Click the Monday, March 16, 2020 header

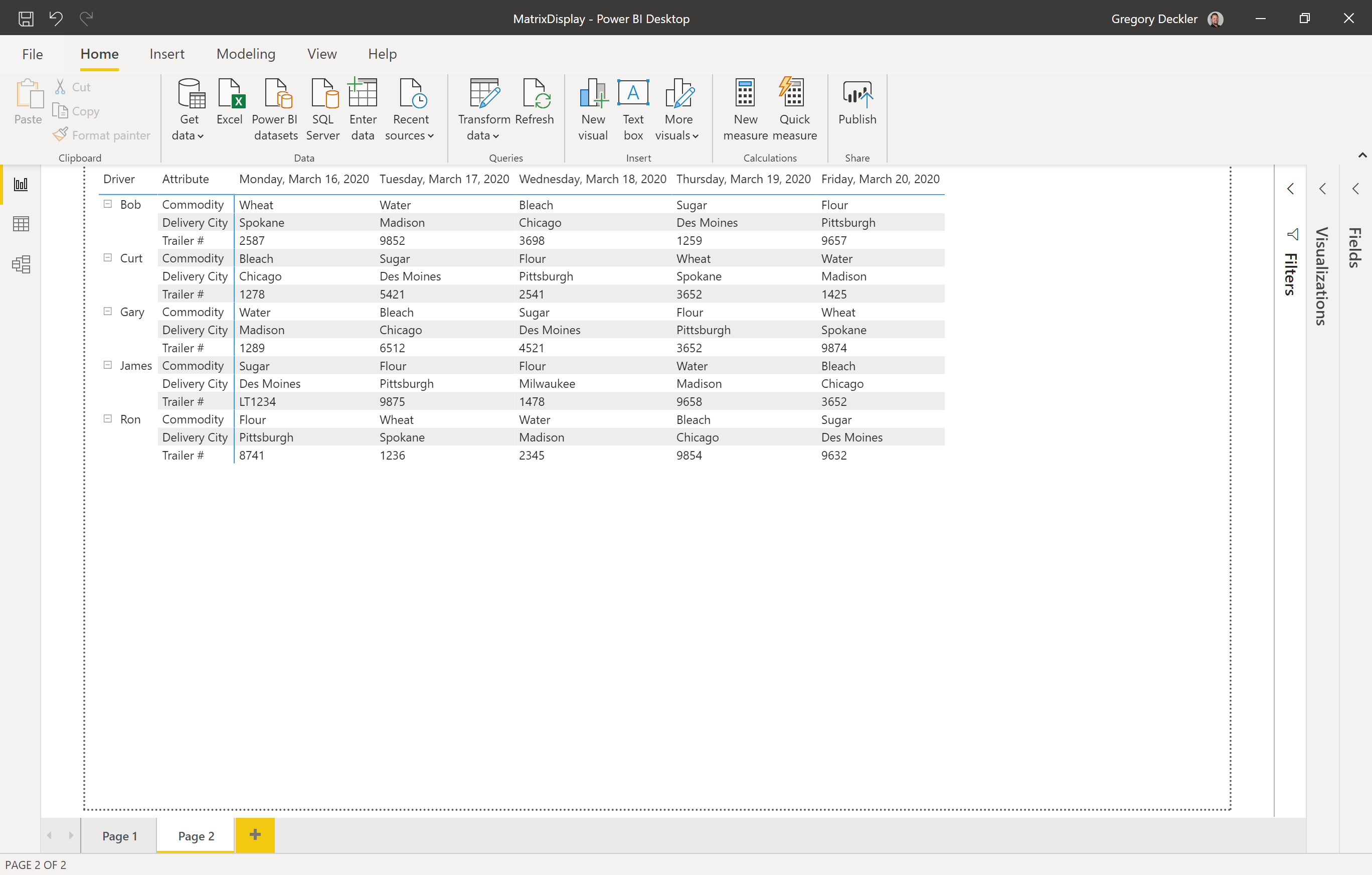(x=304, y=179)
